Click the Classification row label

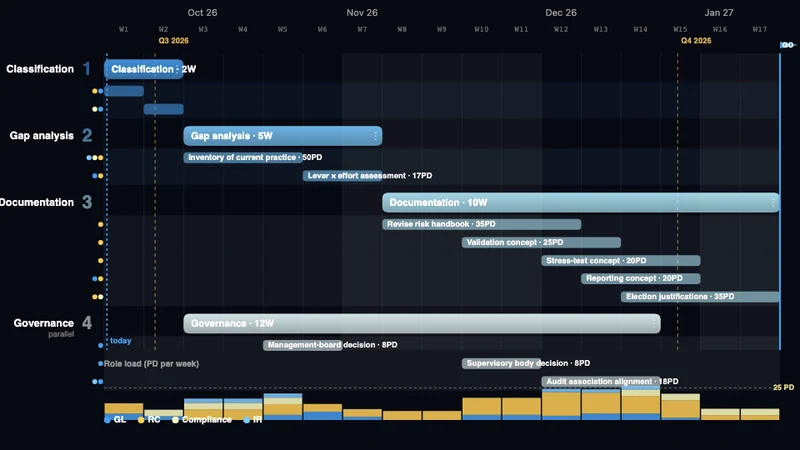coord(40,69)
